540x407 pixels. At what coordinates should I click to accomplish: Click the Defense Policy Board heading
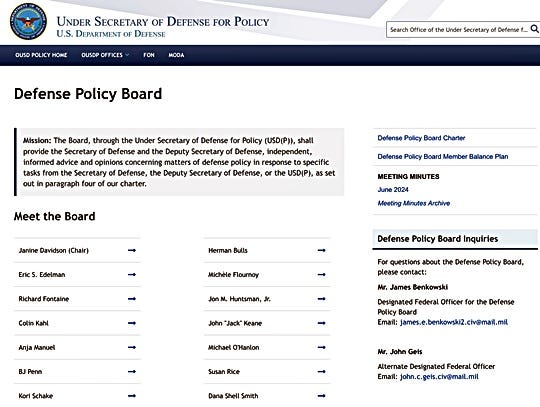pyautogui.click(x=88, y=94)
